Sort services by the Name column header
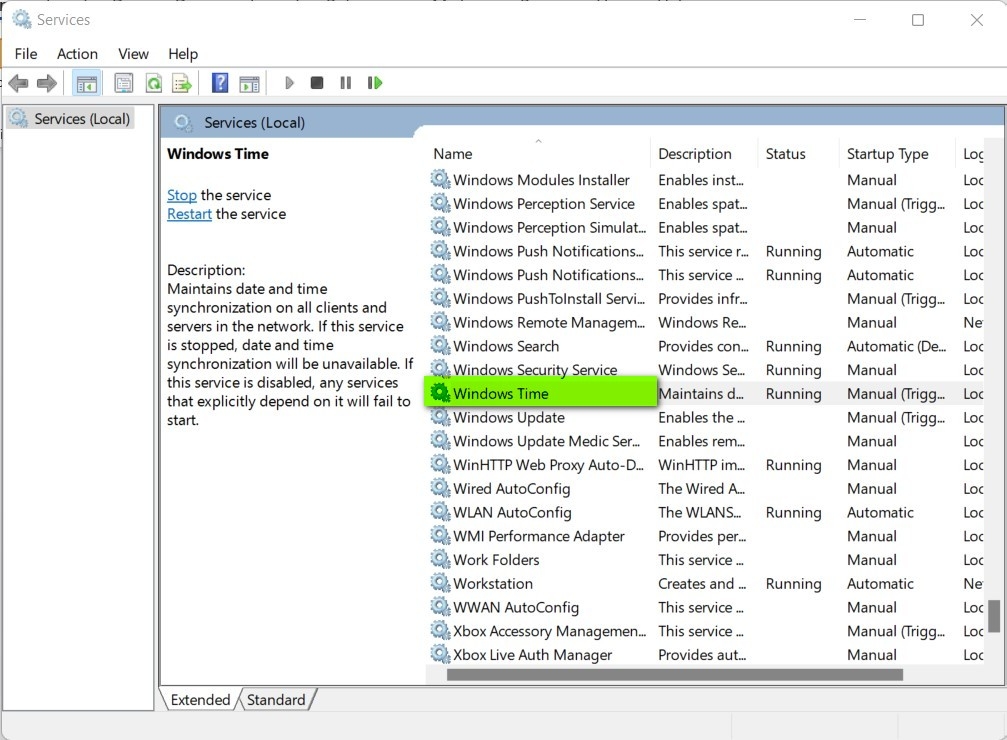The image size is (1007, 740). click(x=452, y=153)
